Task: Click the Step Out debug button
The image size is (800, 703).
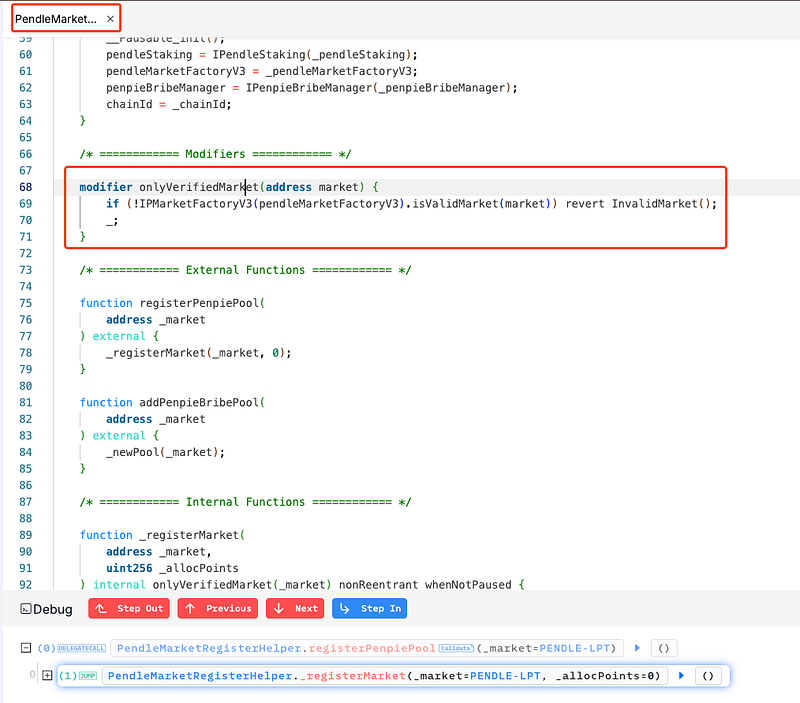Action: (129, 608)
